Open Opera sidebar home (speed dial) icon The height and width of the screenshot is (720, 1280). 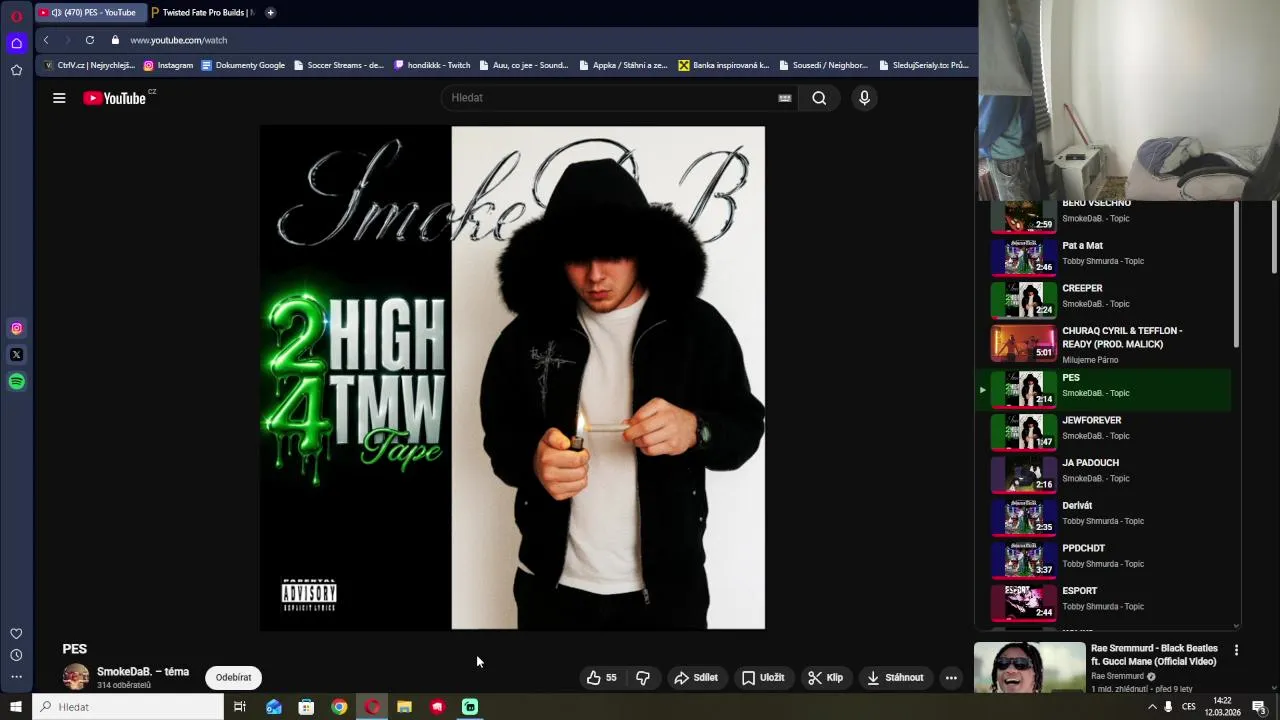coord(16,43)
